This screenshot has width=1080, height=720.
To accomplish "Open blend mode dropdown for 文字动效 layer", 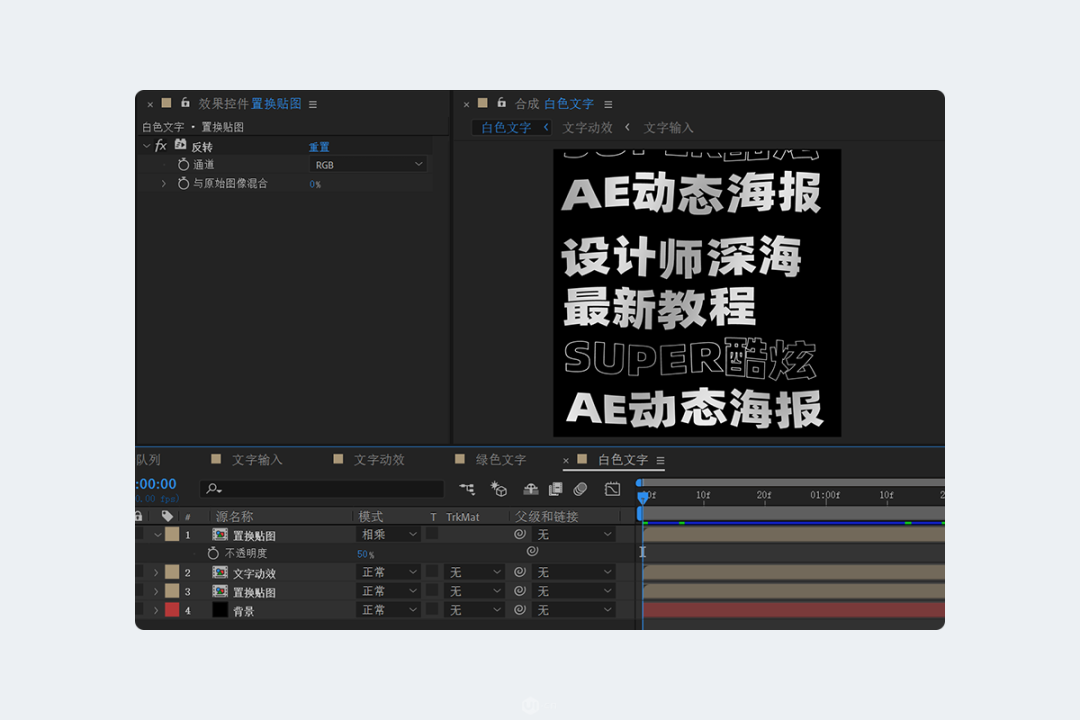I will (388, 572).
